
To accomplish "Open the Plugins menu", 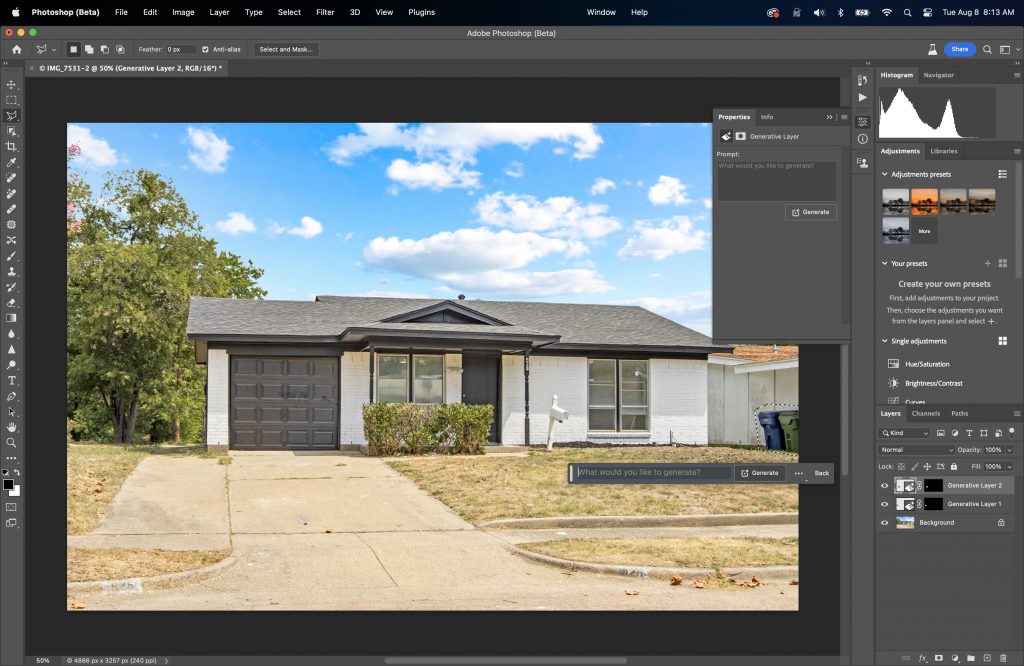I will click(x=421, y=12).
